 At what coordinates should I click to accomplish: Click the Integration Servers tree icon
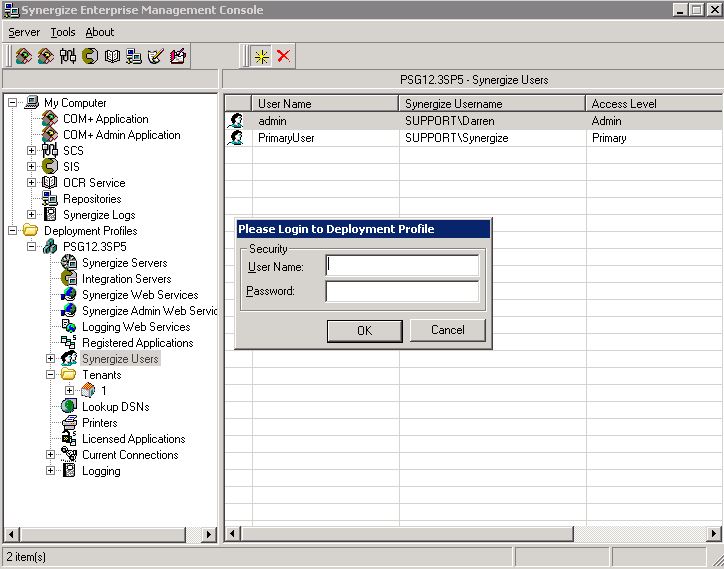point(69,278)
